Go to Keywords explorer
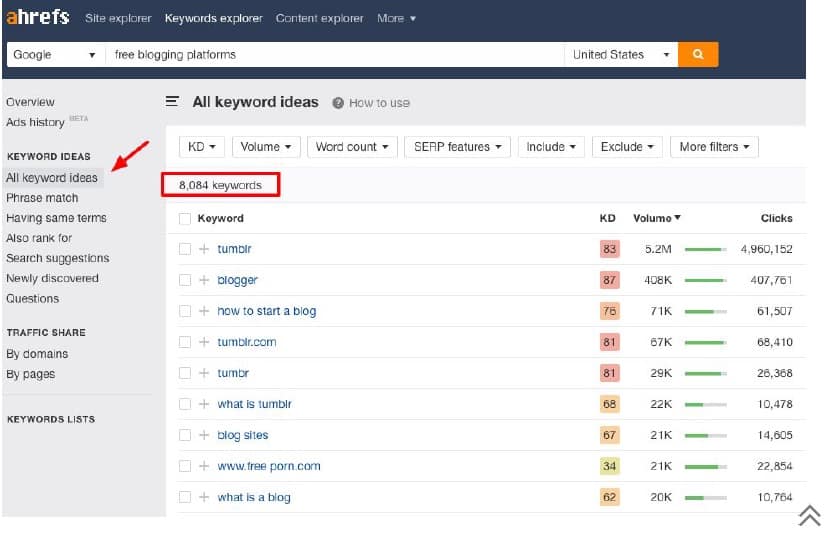 click(214, 19)
